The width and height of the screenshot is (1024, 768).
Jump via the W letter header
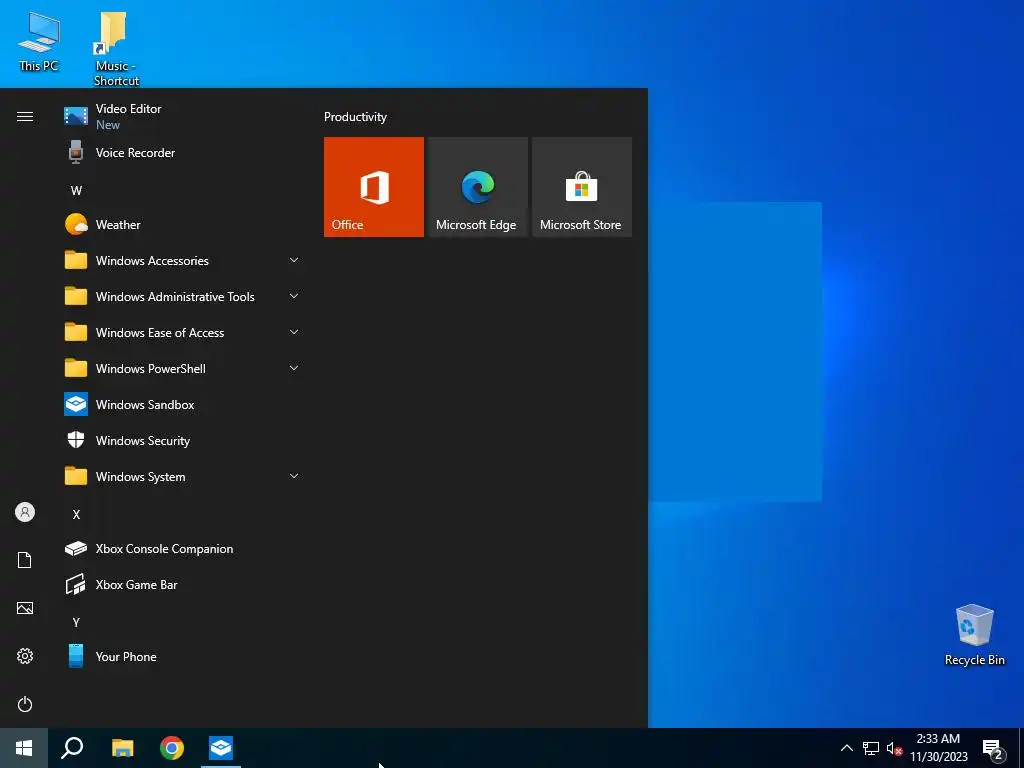click(76, 191)
